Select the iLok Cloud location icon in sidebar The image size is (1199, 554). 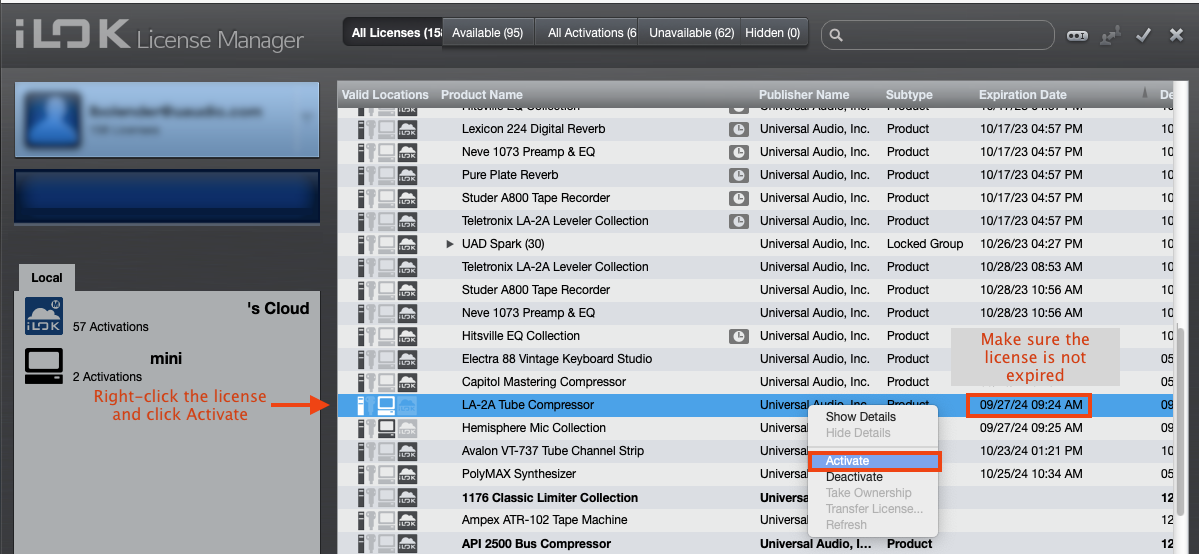[x=44, y=317]
